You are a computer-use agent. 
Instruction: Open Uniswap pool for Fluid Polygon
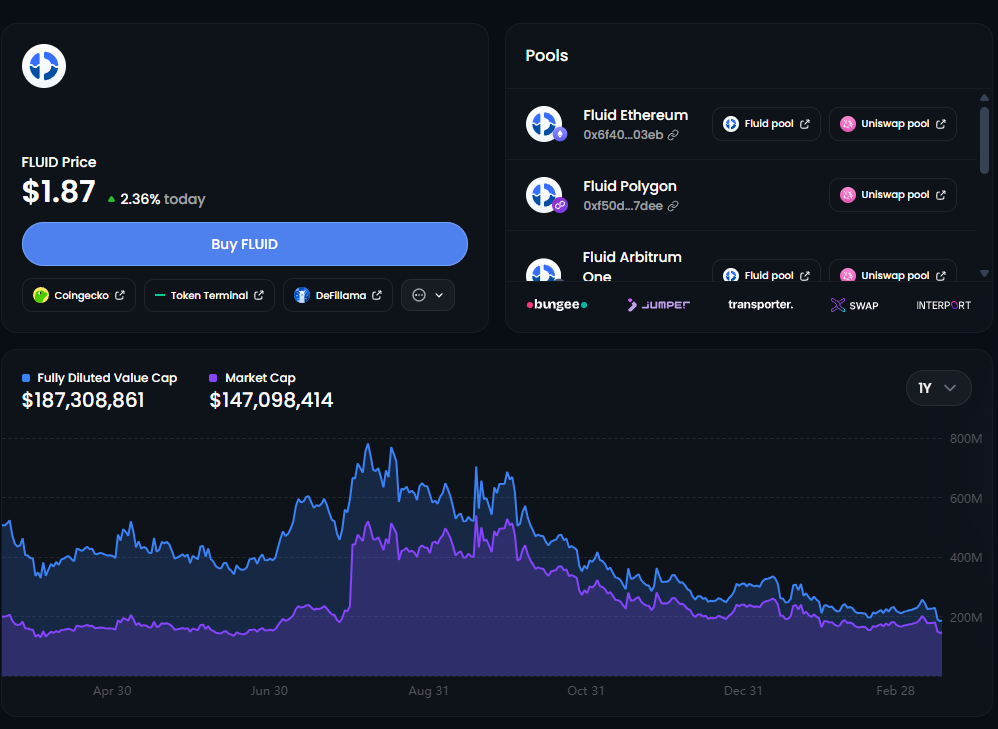point(892,195)
